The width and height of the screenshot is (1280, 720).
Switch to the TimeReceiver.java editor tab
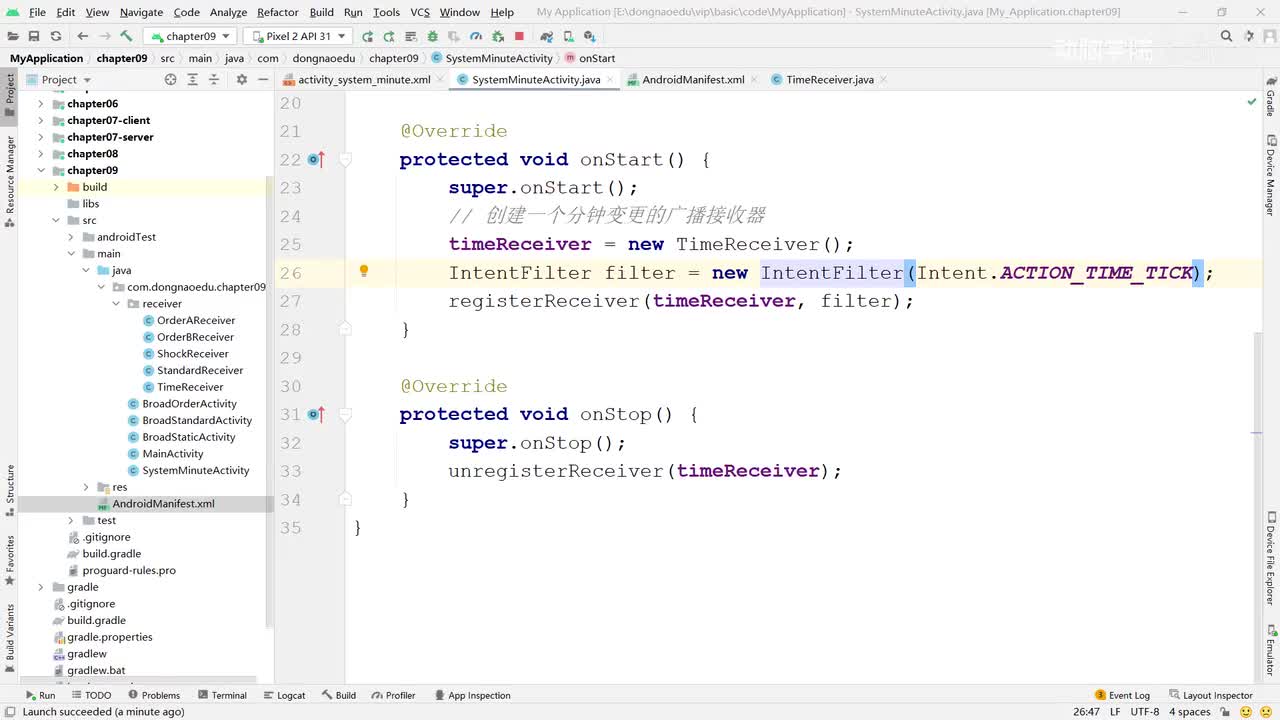[830, 79]
